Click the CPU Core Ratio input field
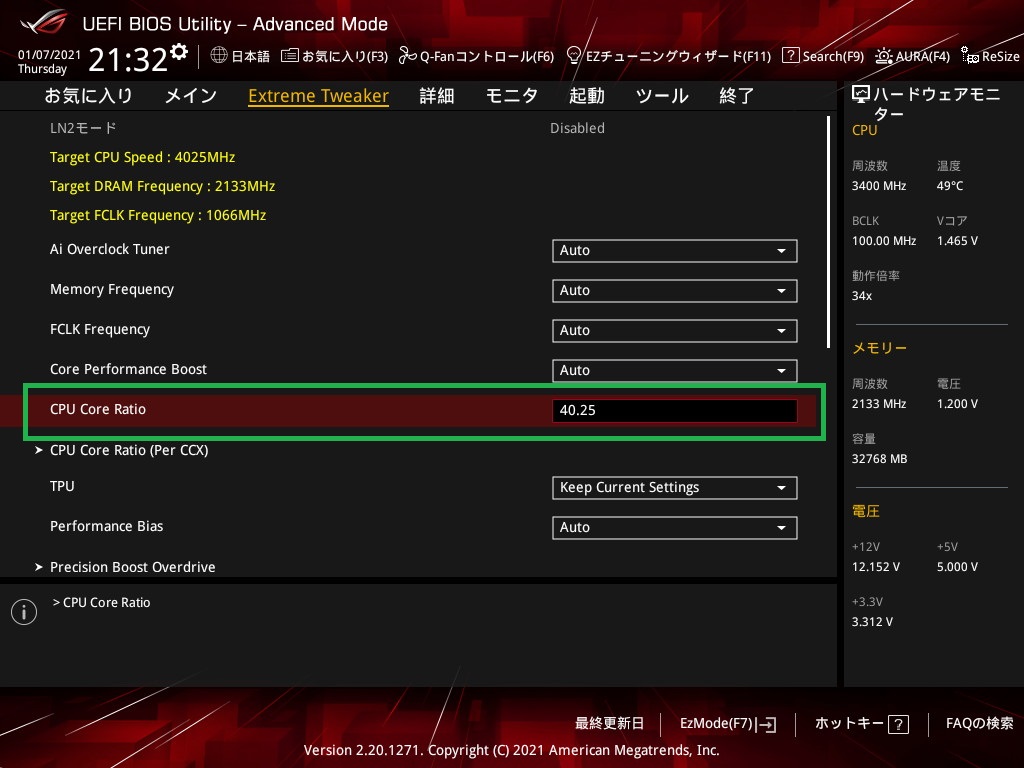The width and height of the screenshot is (1024, 768). click(675, 410)
